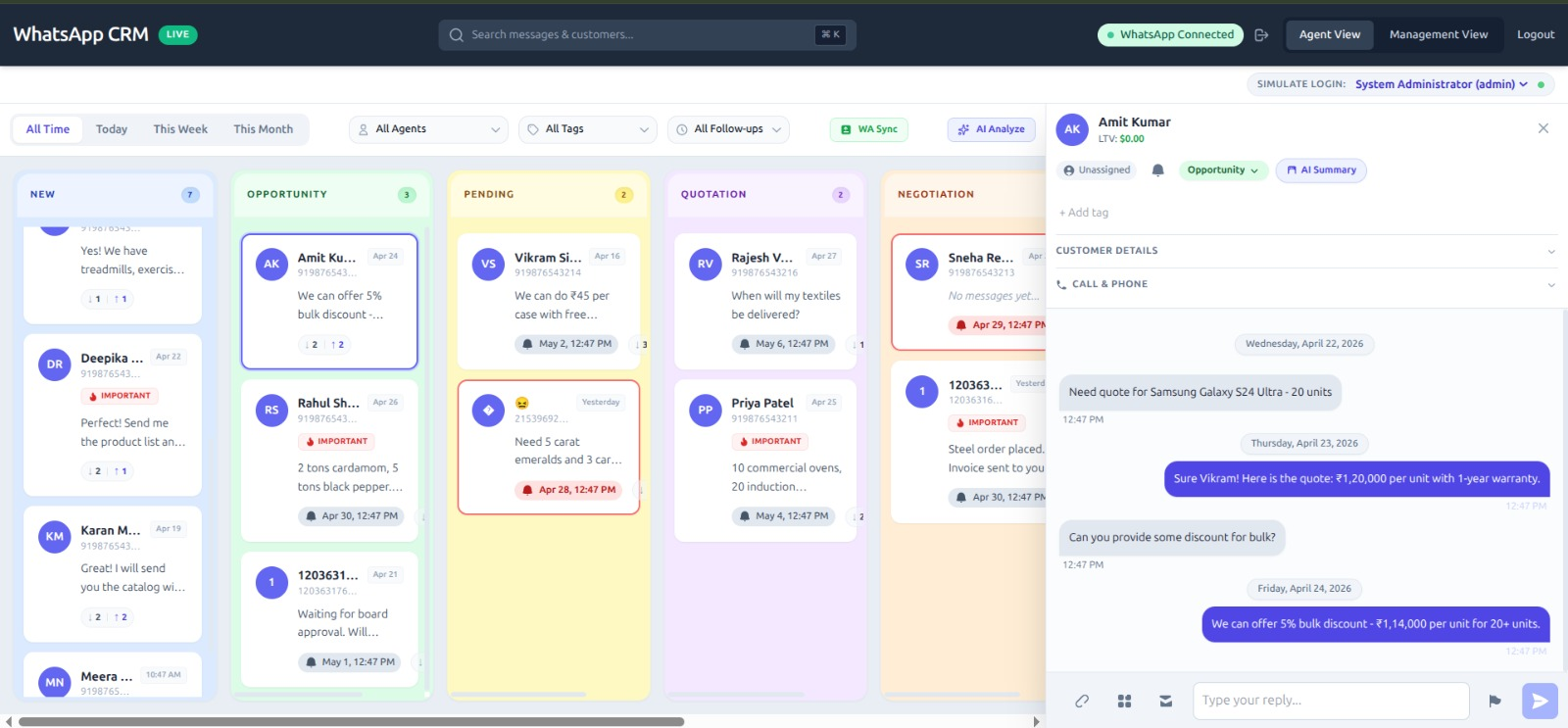Click the Unassigned agent chip
The height and width of the screenshot is (728, 1568).
(x=1097, y=170)
